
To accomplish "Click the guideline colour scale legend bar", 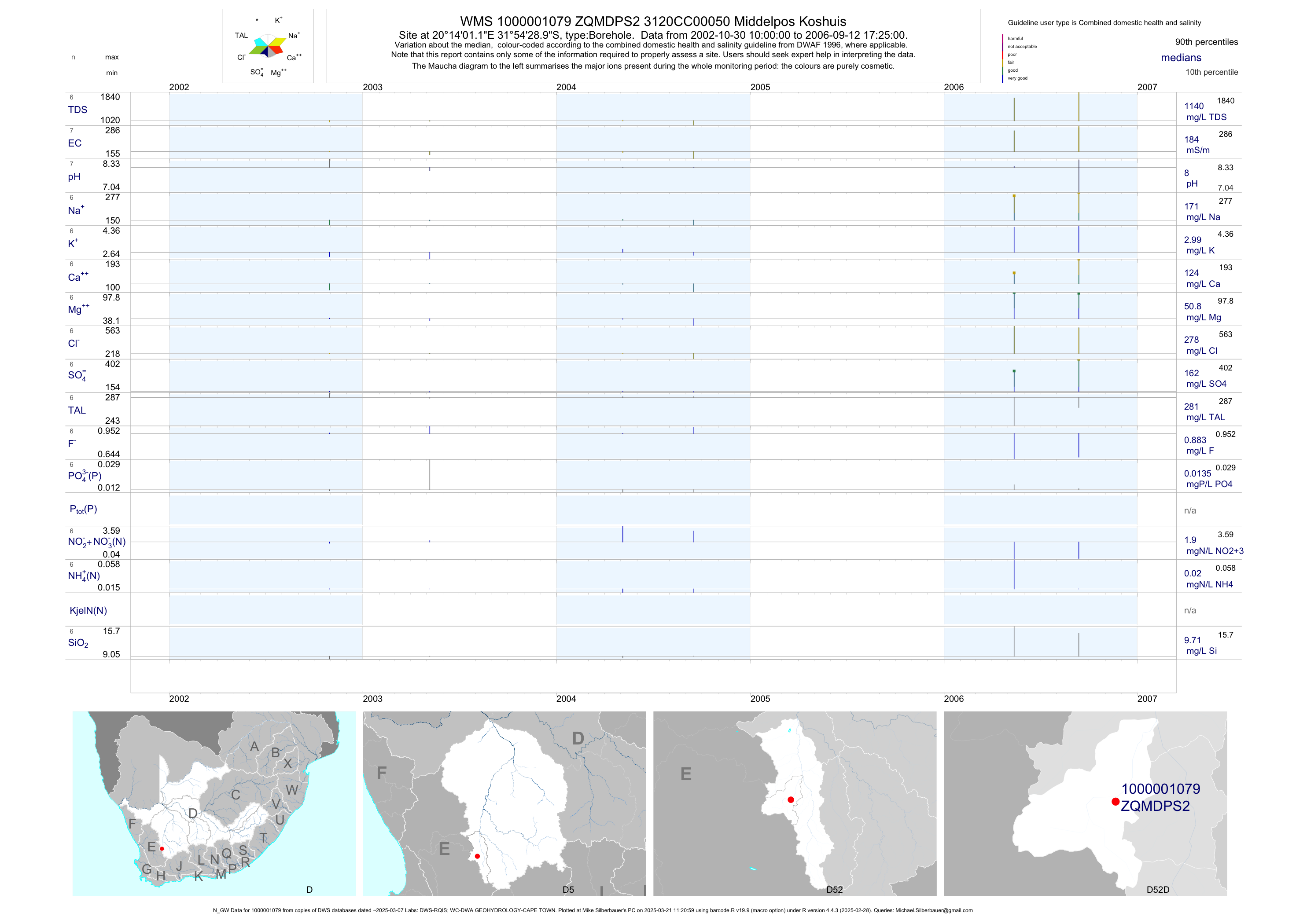I will click(x=1002, y=59).
